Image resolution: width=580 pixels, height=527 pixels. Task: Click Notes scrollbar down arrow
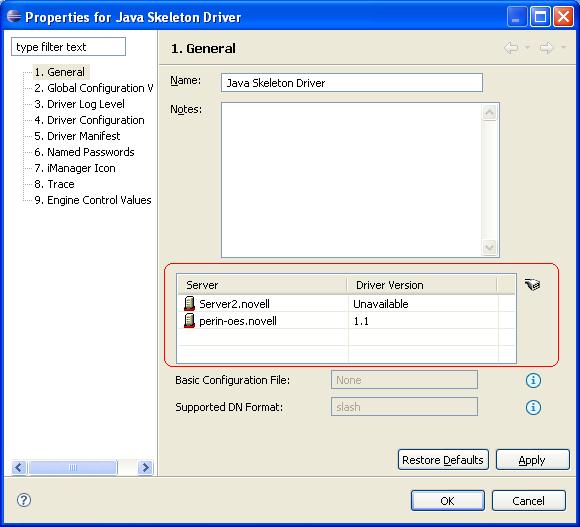click(490, 247)
